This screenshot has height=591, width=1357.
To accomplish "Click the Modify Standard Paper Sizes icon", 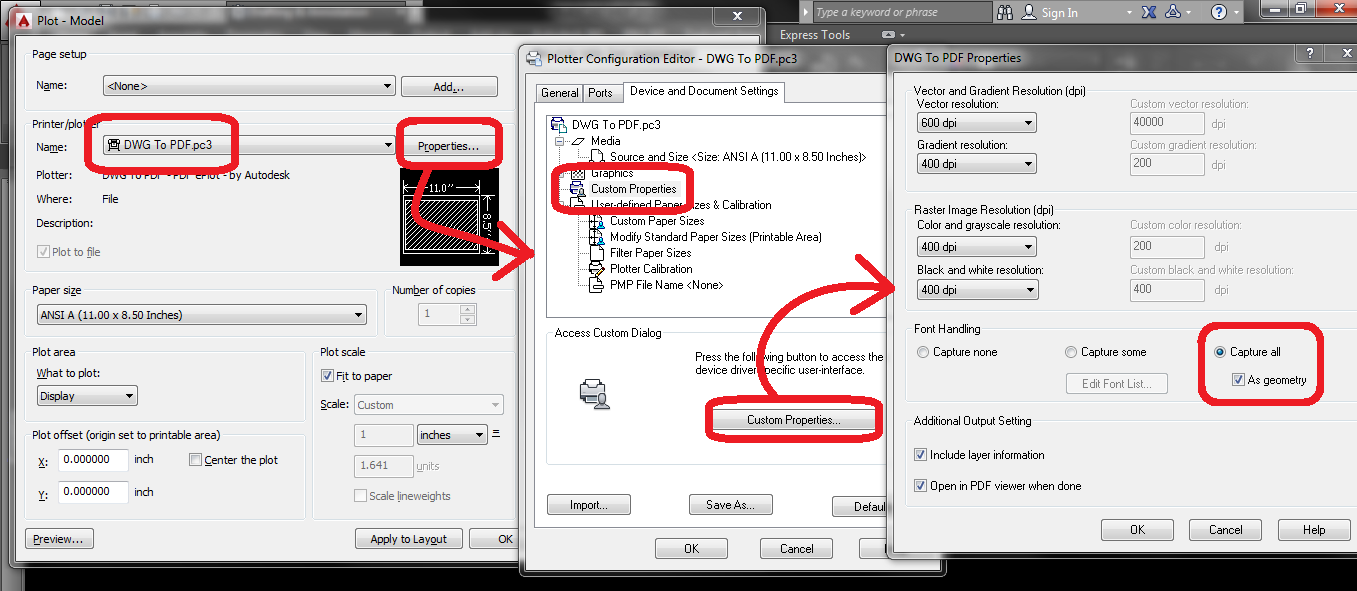I will (598, 237).
